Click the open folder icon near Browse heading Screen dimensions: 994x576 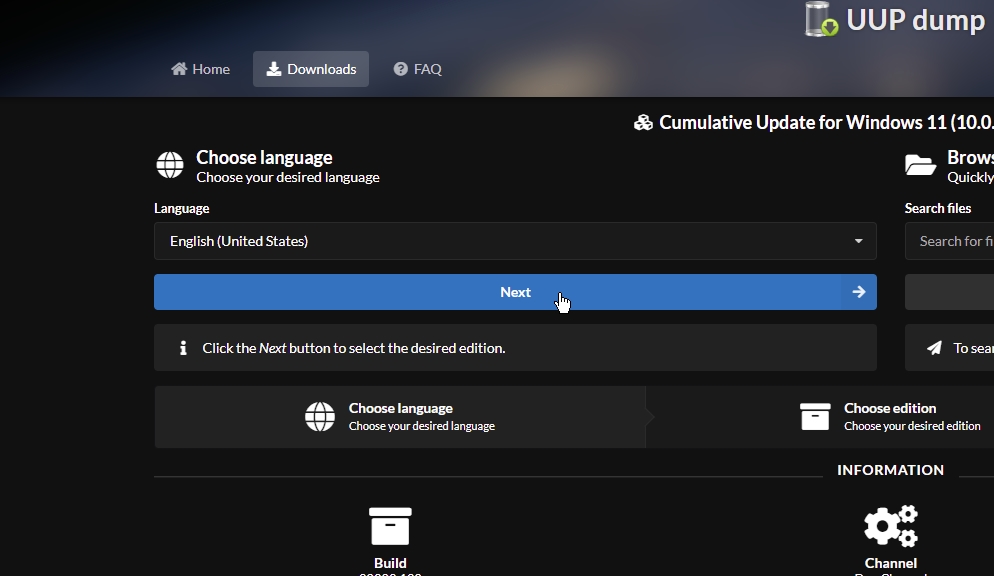point(920,165)
